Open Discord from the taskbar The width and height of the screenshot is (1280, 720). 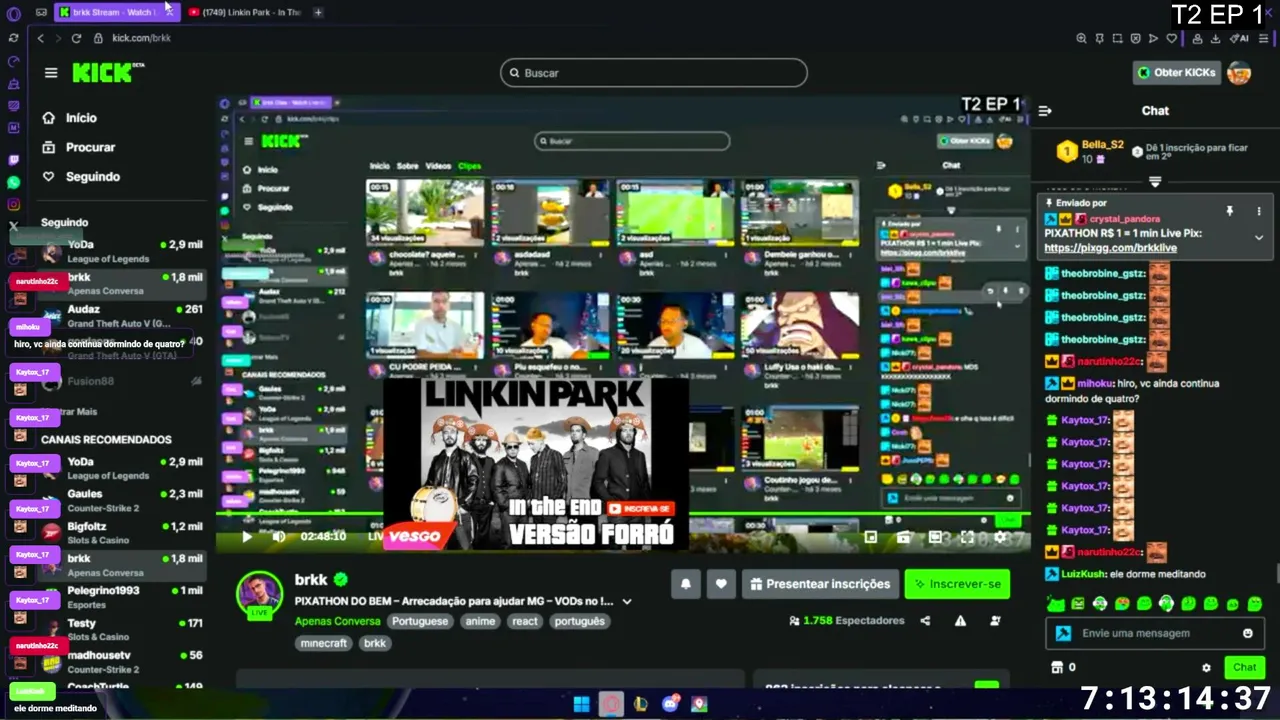tap(670, 704)
